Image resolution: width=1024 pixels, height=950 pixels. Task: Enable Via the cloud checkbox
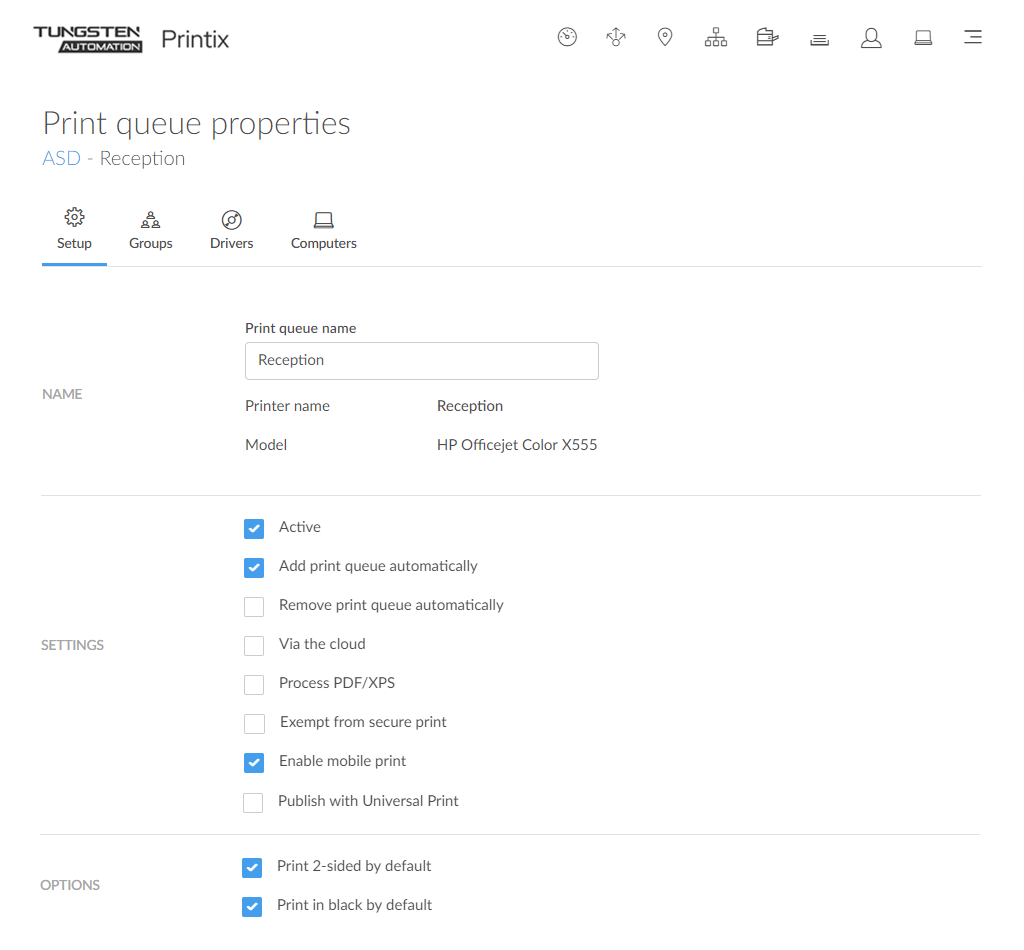254,645
